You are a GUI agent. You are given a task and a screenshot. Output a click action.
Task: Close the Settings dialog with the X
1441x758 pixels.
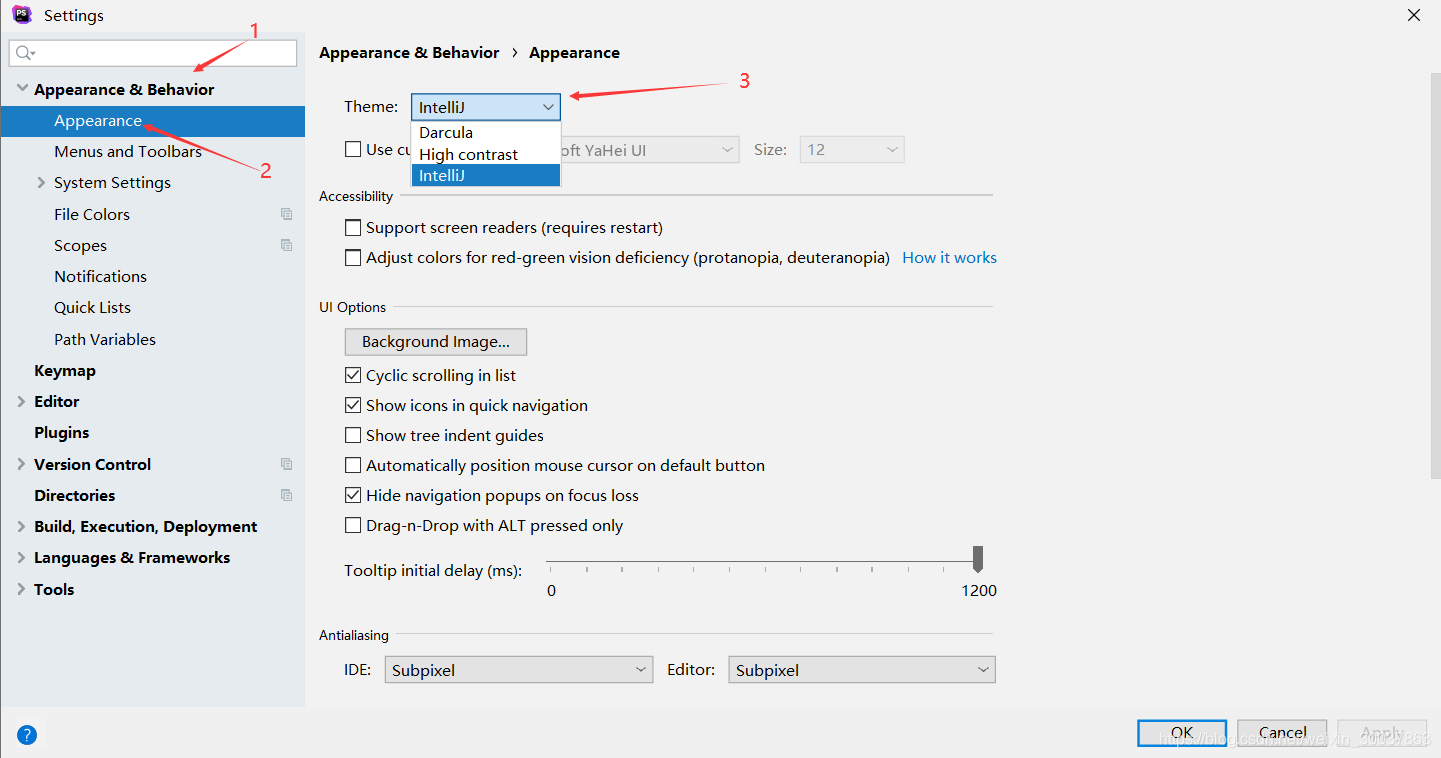coord(1414,15)
